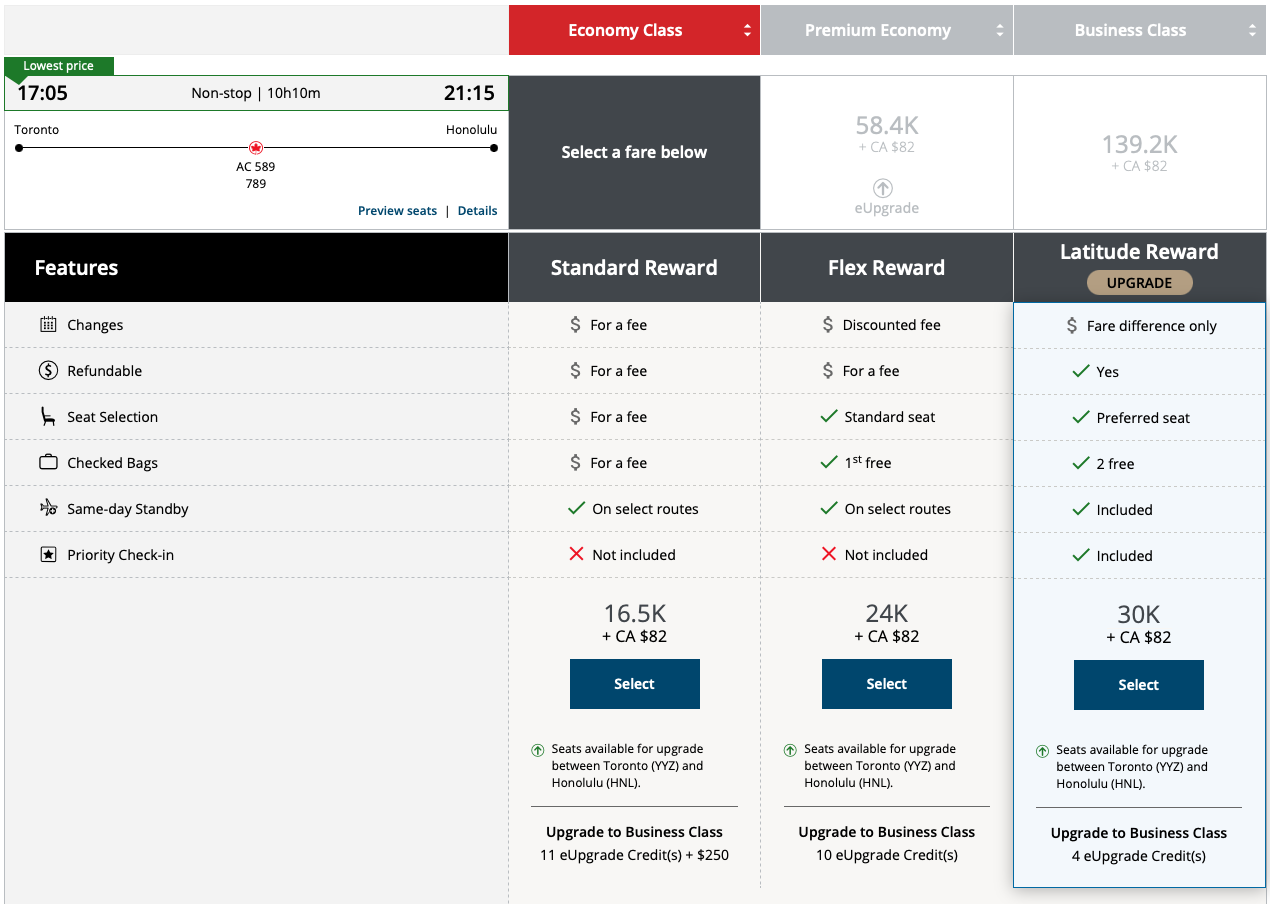Click the UPGRADE badge on Latitude Reward
Image resolution: width=1270 pixels, height=904 pixels.
1139,283
